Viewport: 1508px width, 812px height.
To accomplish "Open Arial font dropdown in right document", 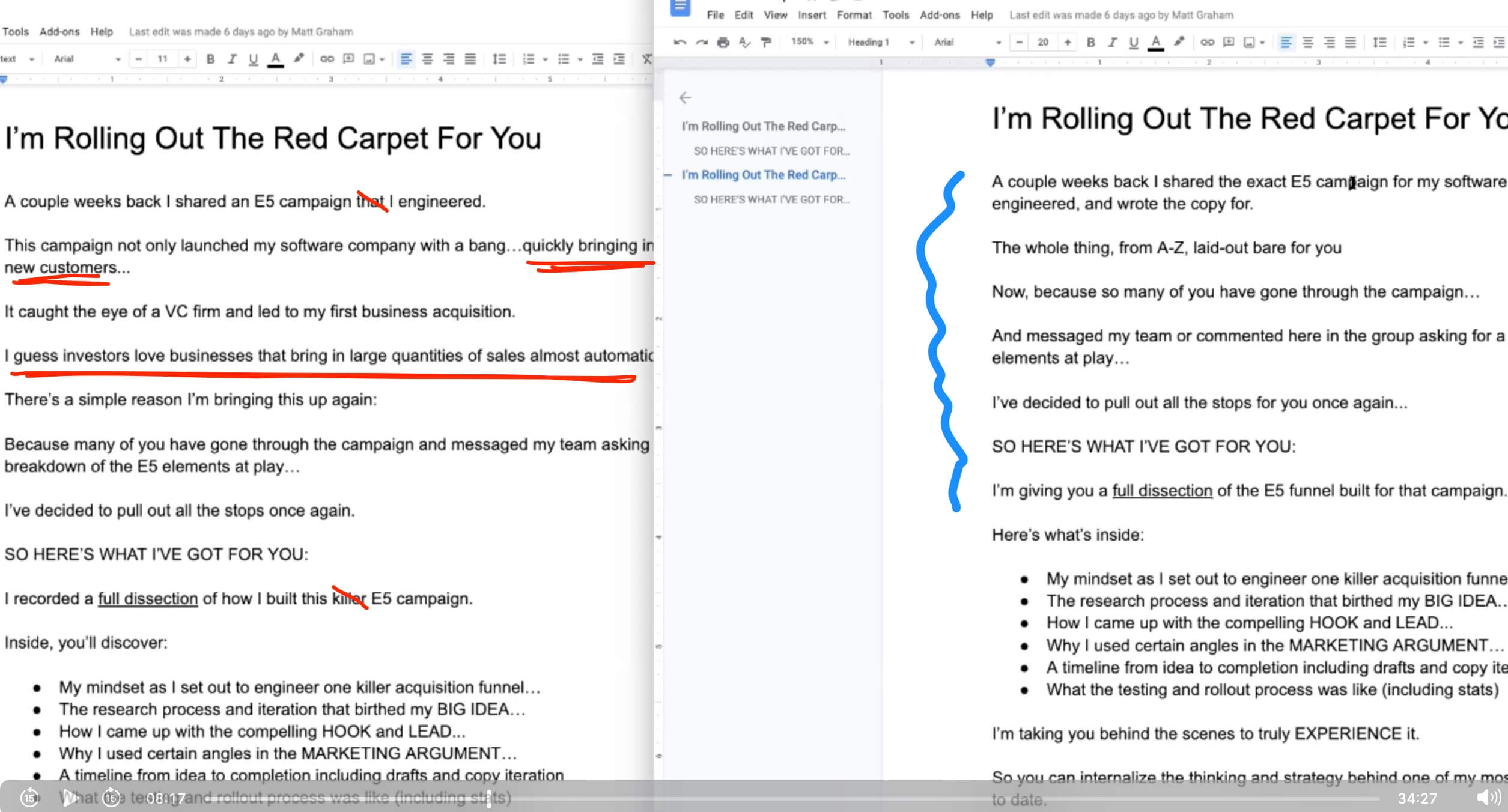I will [x=967, y=42].
